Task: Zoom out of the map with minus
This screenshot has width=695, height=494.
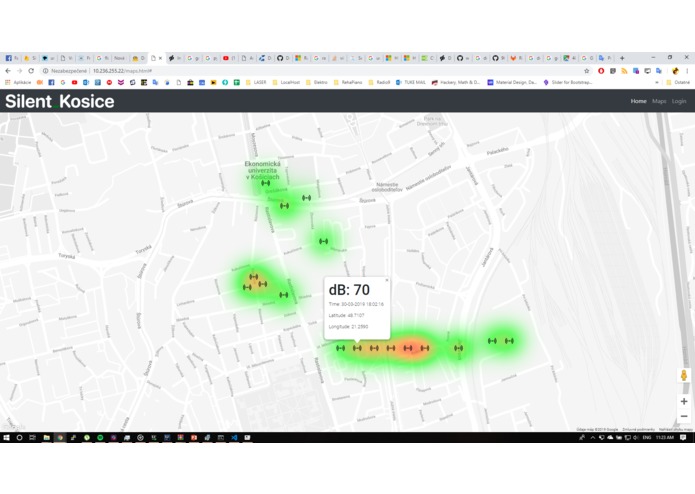Action: pos(684,416)
